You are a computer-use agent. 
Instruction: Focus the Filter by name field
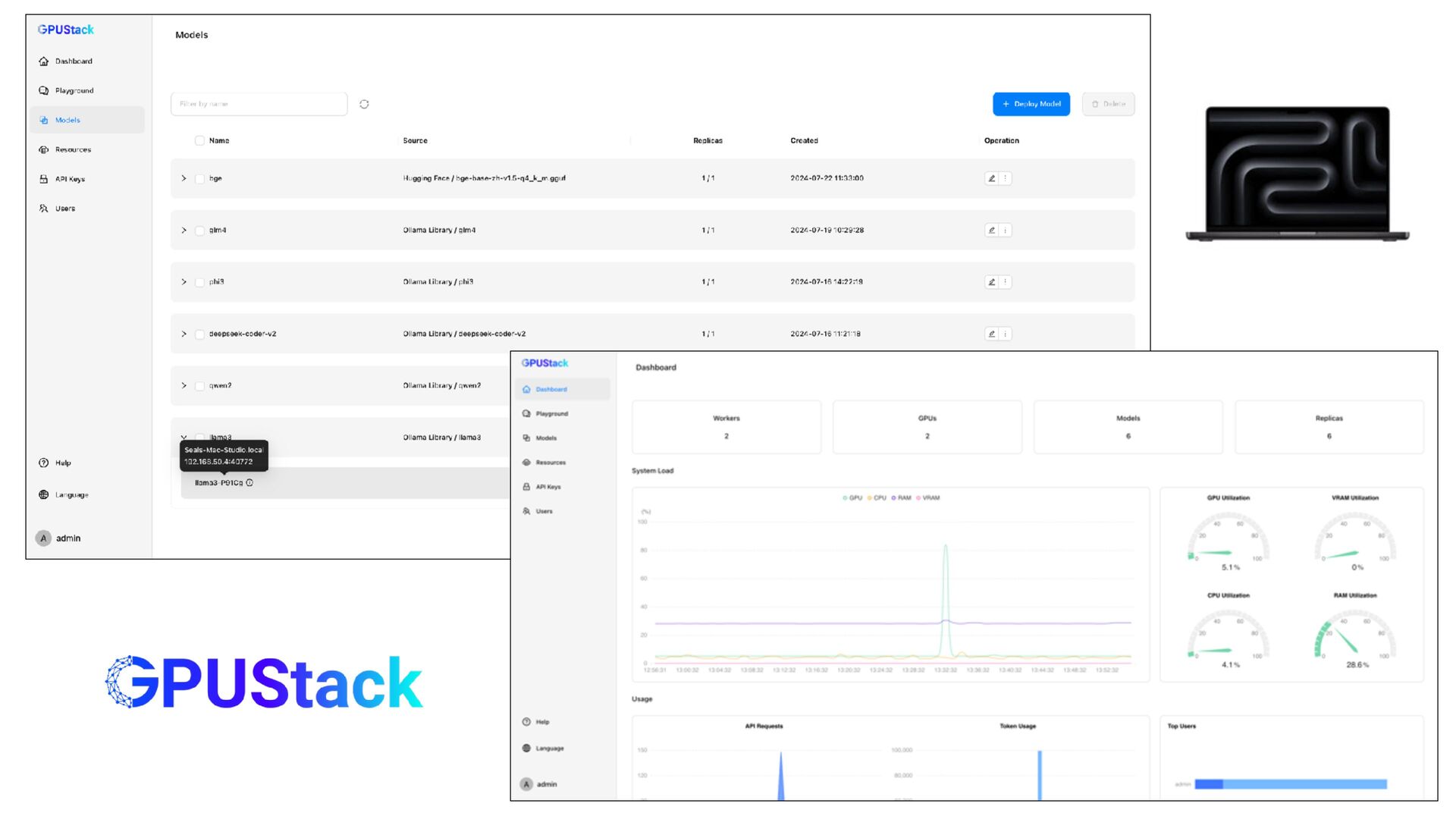tap(259, 104)
